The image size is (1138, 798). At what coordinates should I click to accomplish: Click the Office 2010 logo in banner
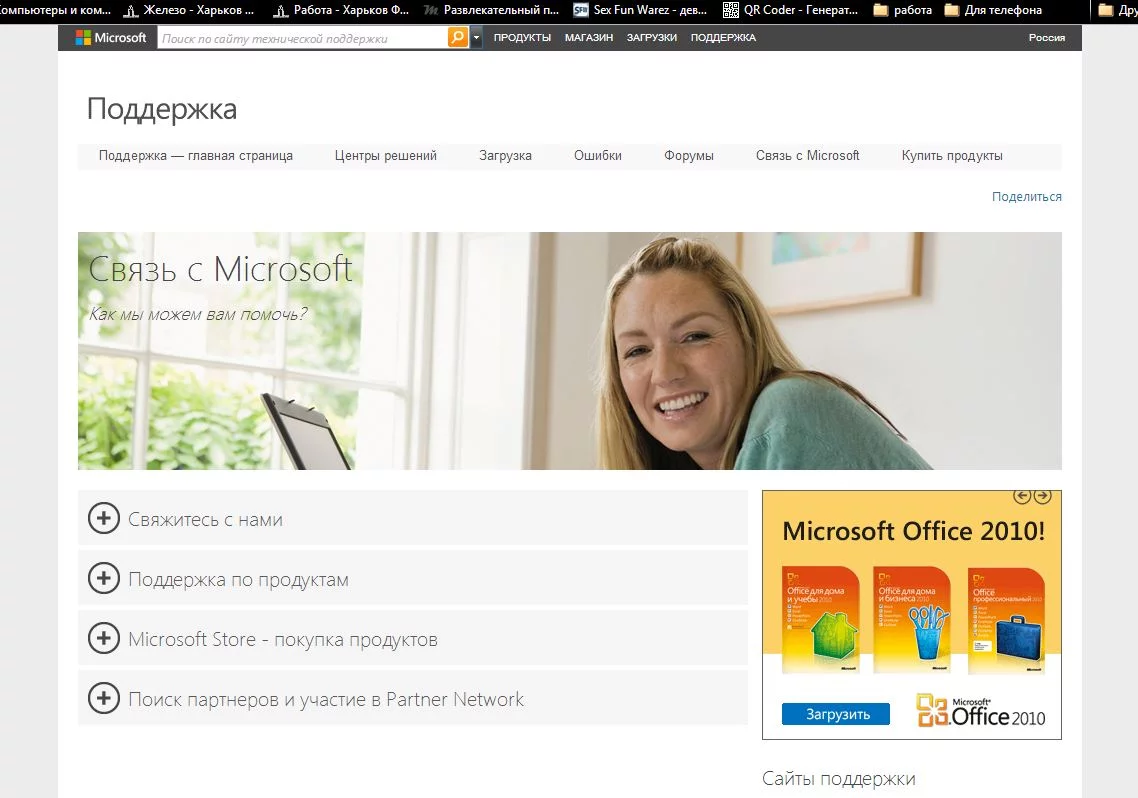[x=981, y=712]
